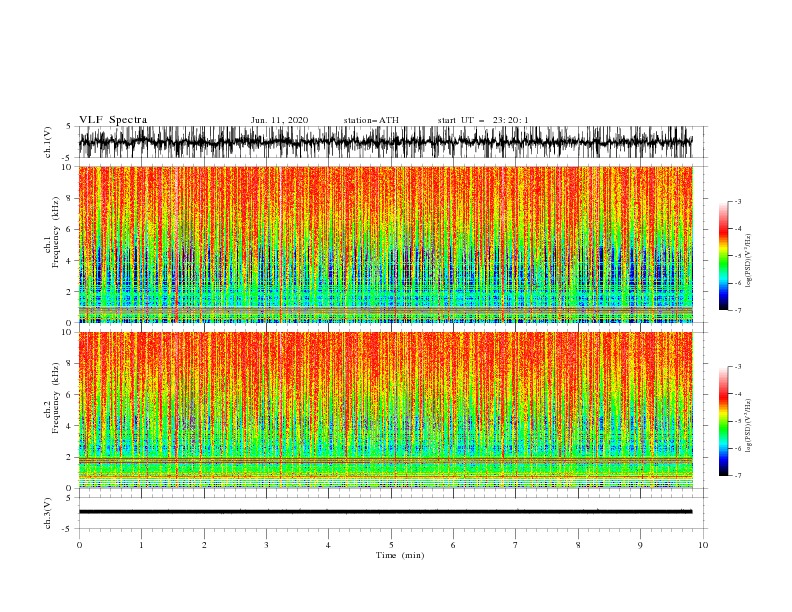Click the ch.2 Frequency (kHz) axis label
This screenshot has width=792, height=612.
[51, 398]
